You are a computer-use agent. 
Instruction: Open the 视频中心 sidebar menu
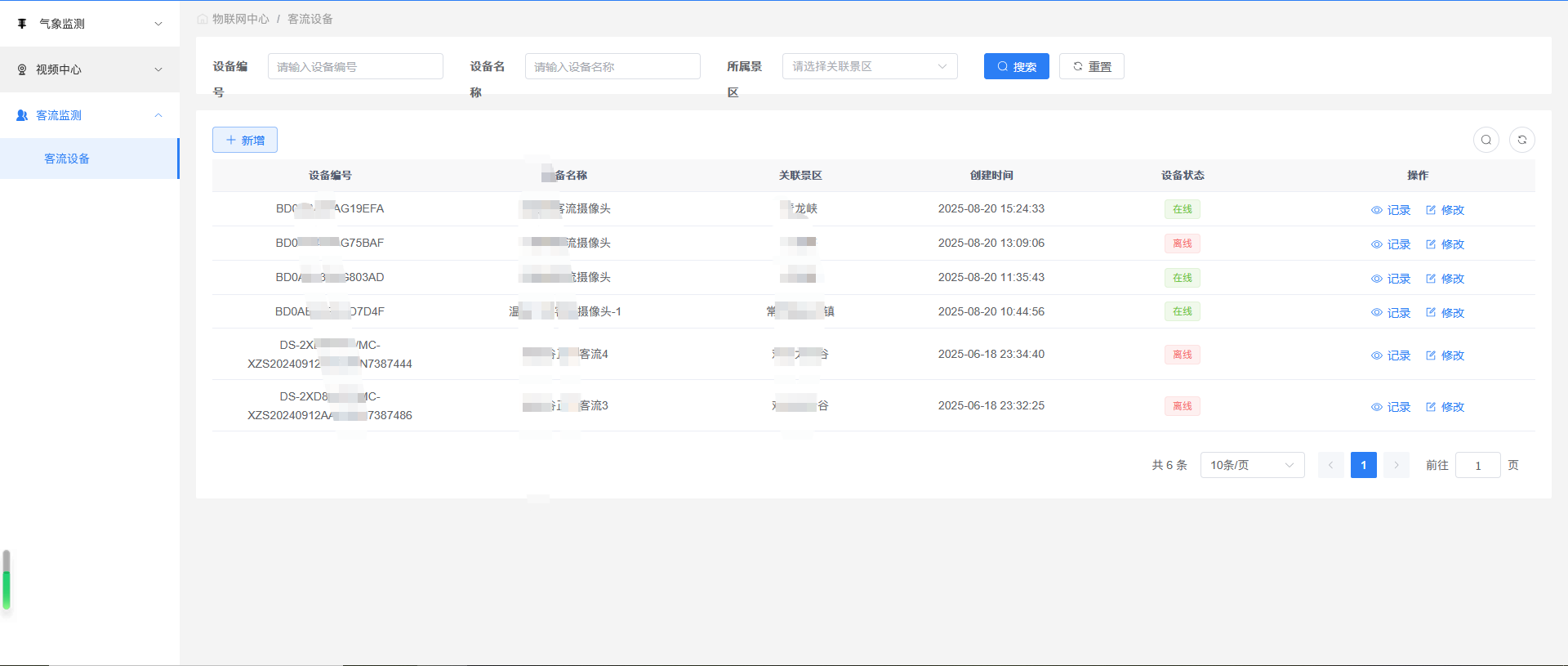click(90, 69)
